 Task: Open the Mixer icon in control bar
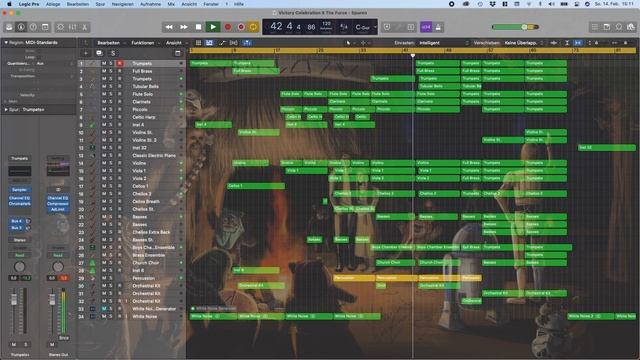(x=73, y=27)
